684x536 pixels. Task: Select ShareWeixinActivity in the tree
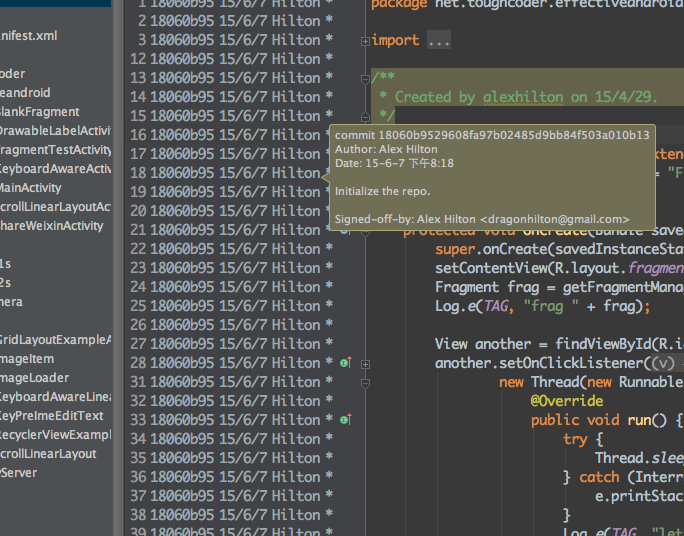[52, 226]
